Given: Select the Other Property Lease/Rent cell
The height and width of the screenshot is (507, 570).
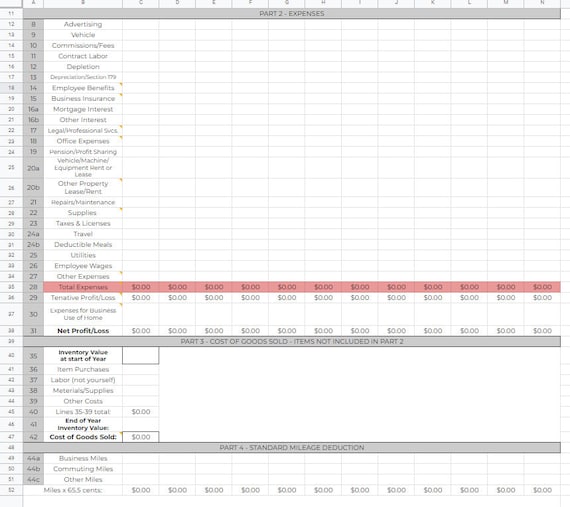Looking at the screenshot, I should click(x=83, y=188).
